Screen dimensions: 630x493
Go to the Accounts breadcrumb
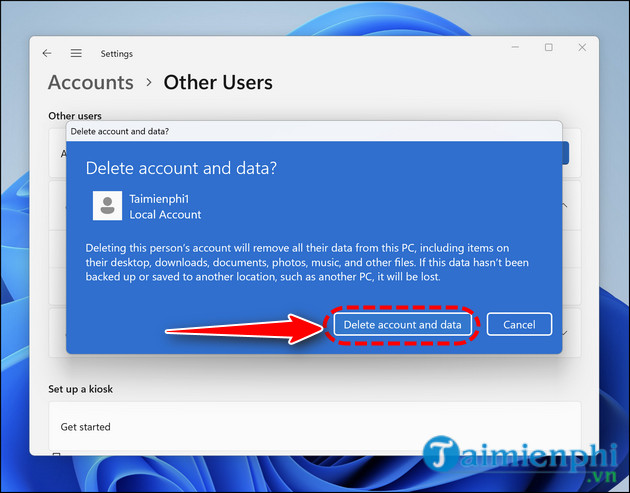point(90,83)
